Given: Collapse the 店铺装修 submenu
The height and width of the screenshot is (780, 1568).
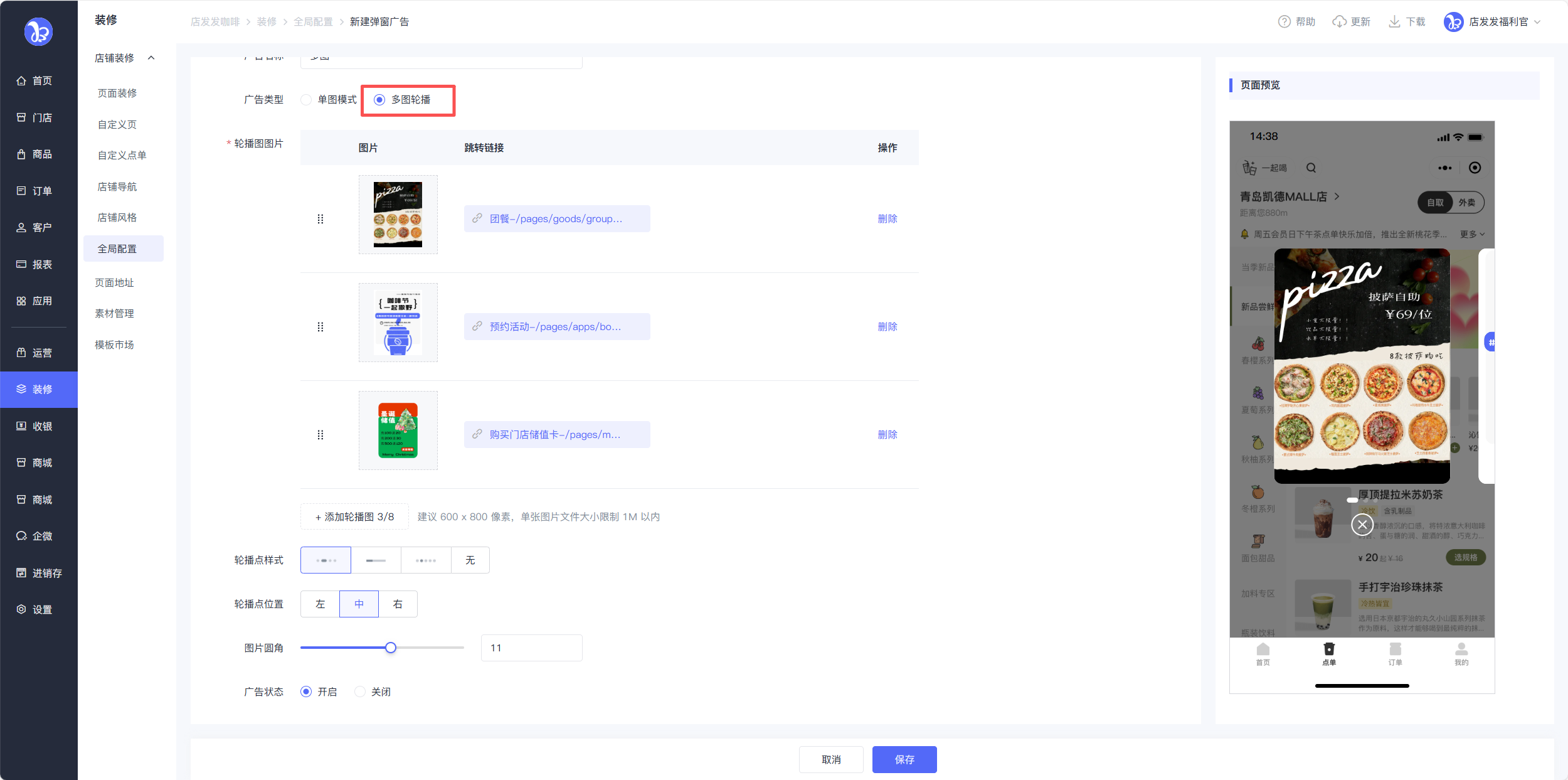Looking at the screenshot, I should pyautogui.click(x=151, y=58).
